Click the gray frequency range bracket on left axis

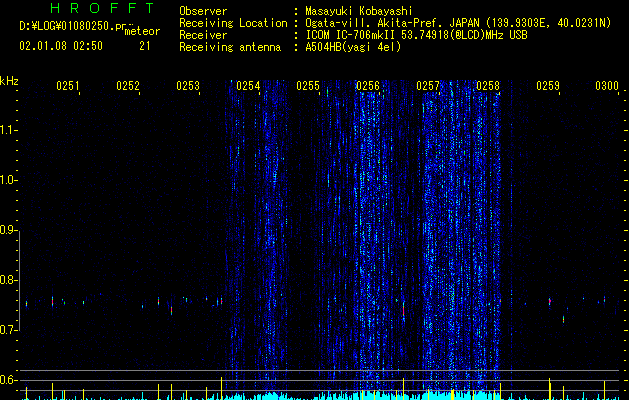click(x=20, y=280)
